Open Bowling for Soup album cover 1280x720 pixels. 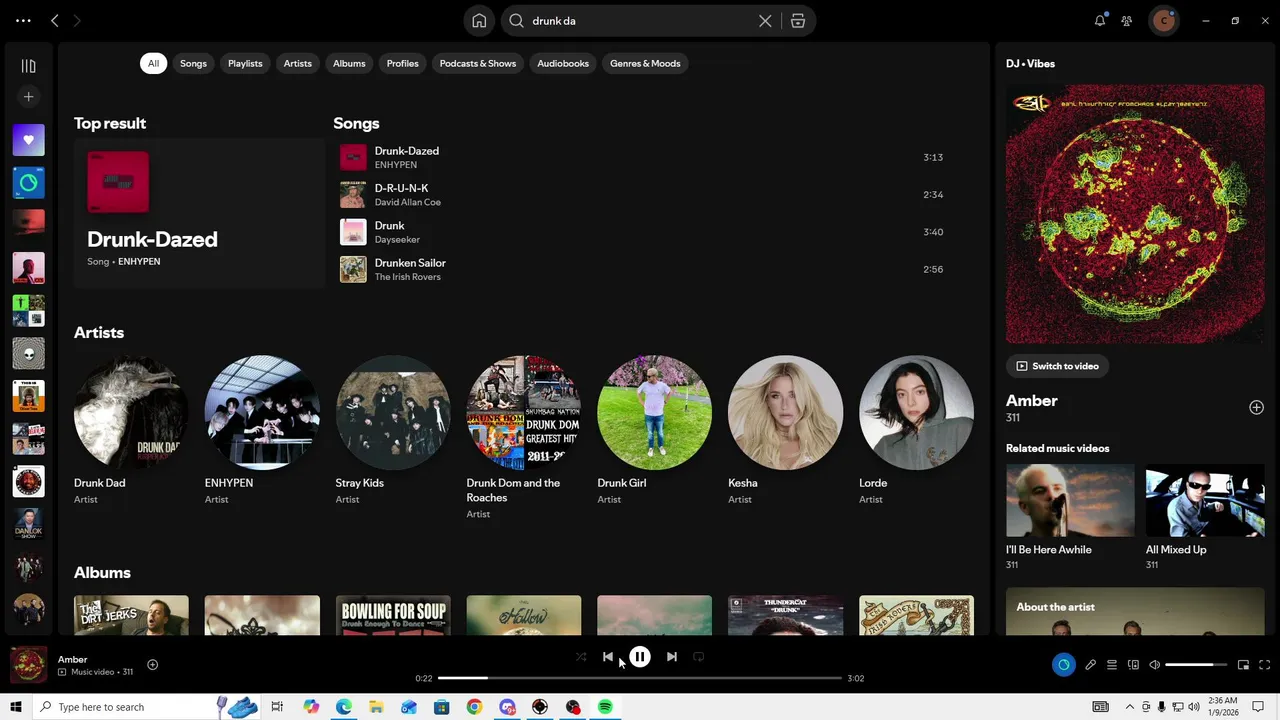pyautogui.click(x=393, y=615)
